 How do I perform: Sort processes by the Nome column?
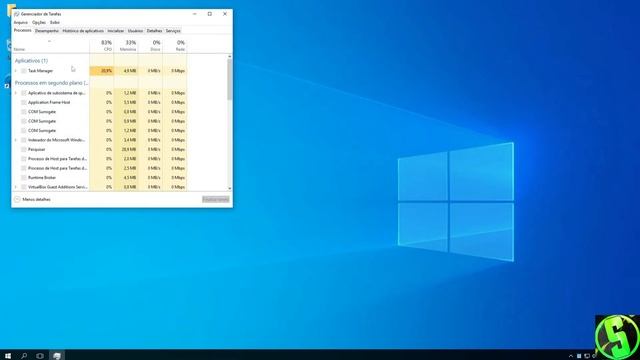(x=51, y=45)
